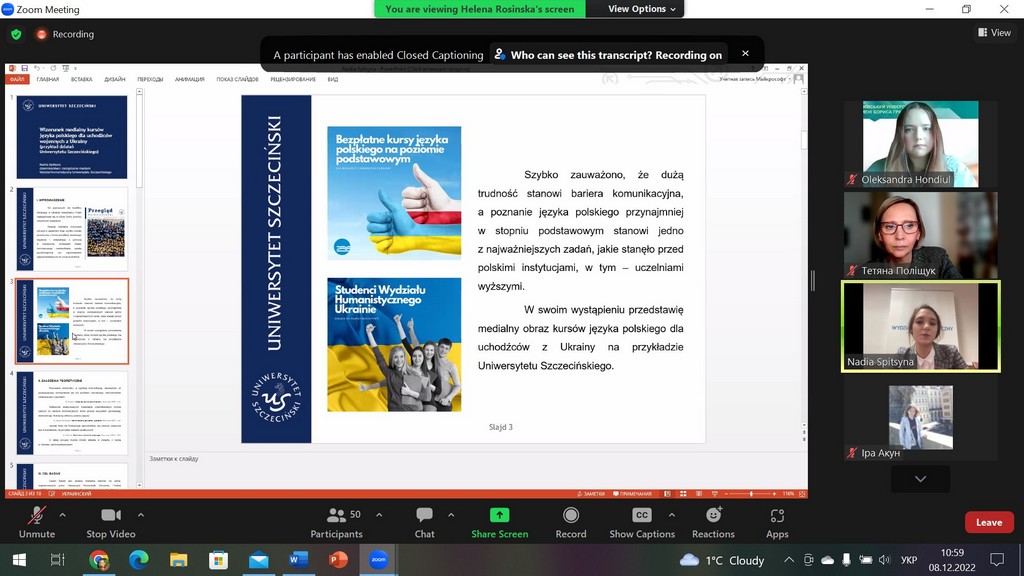The image size is (1024, 576).
Task: Open the ВСТАВКА ribbon tab
Action: (x=82, y=79)
